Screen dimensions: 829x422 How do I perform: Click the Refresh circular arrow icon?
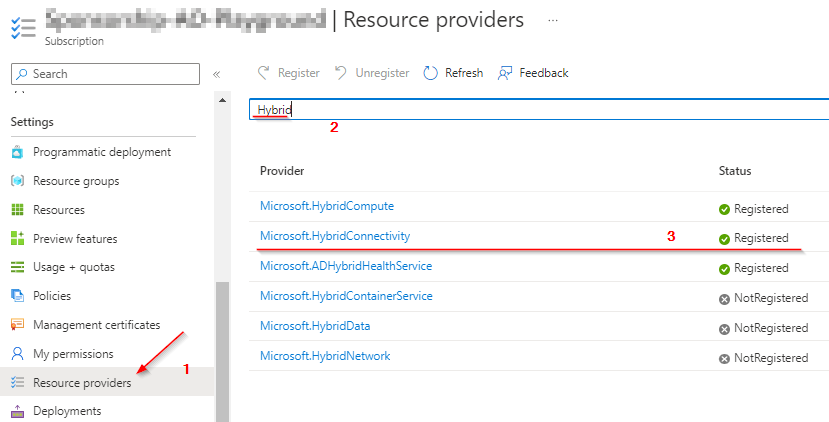tap(430, 73)
